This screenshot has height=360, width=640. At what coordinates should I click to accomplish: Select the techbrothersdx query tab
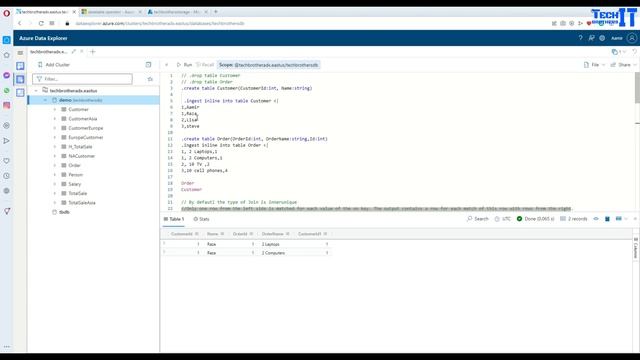coord(48,52)
